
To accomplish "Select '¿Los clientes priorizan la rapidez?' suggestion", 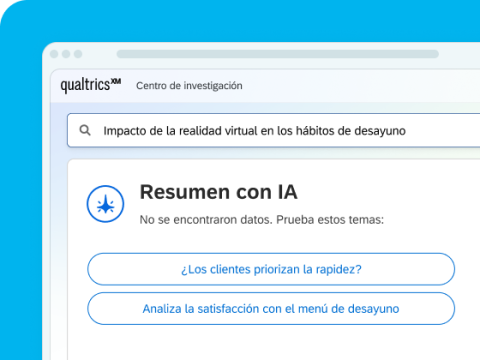I will point(271,269).
